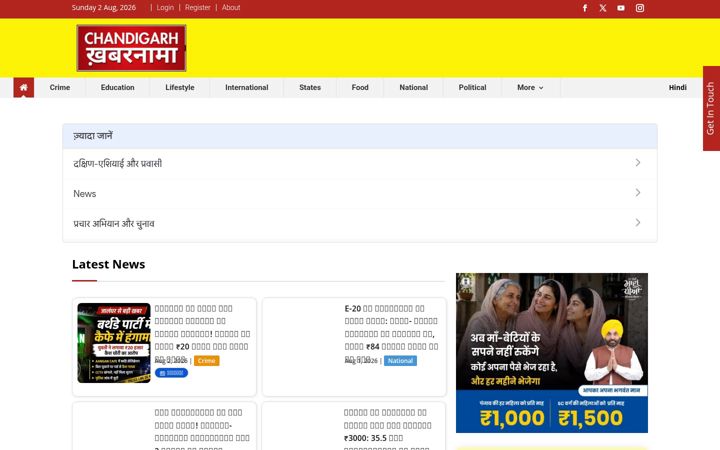The image size is (720, 450).
Task: Click the ज़्यादा जानें header
Action: (360, 136)
